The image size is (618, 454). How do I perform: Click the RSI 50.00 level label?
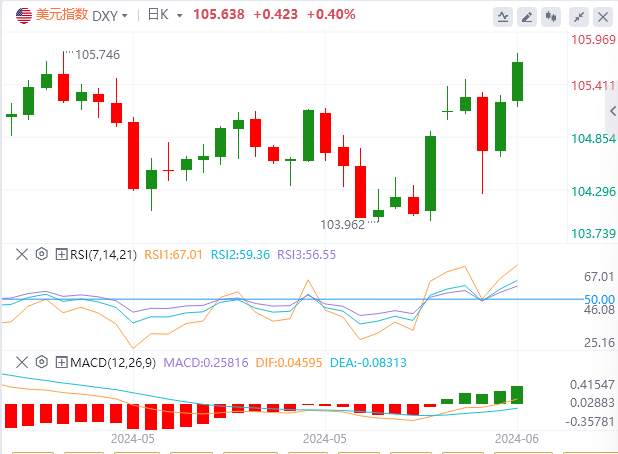click(599, 300)
